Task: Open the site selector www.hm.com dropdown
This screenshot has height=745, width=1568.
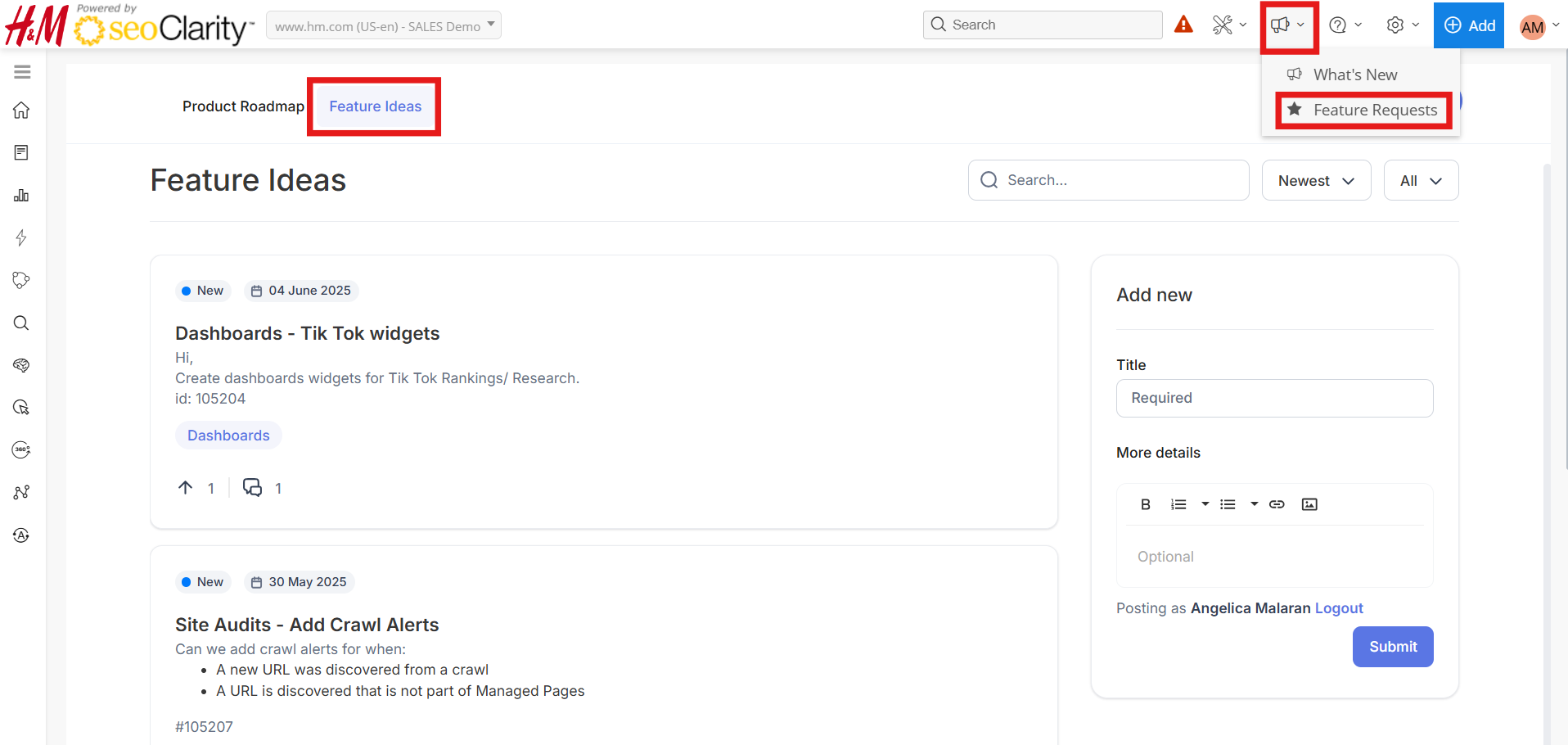Action: coord(384,26)
